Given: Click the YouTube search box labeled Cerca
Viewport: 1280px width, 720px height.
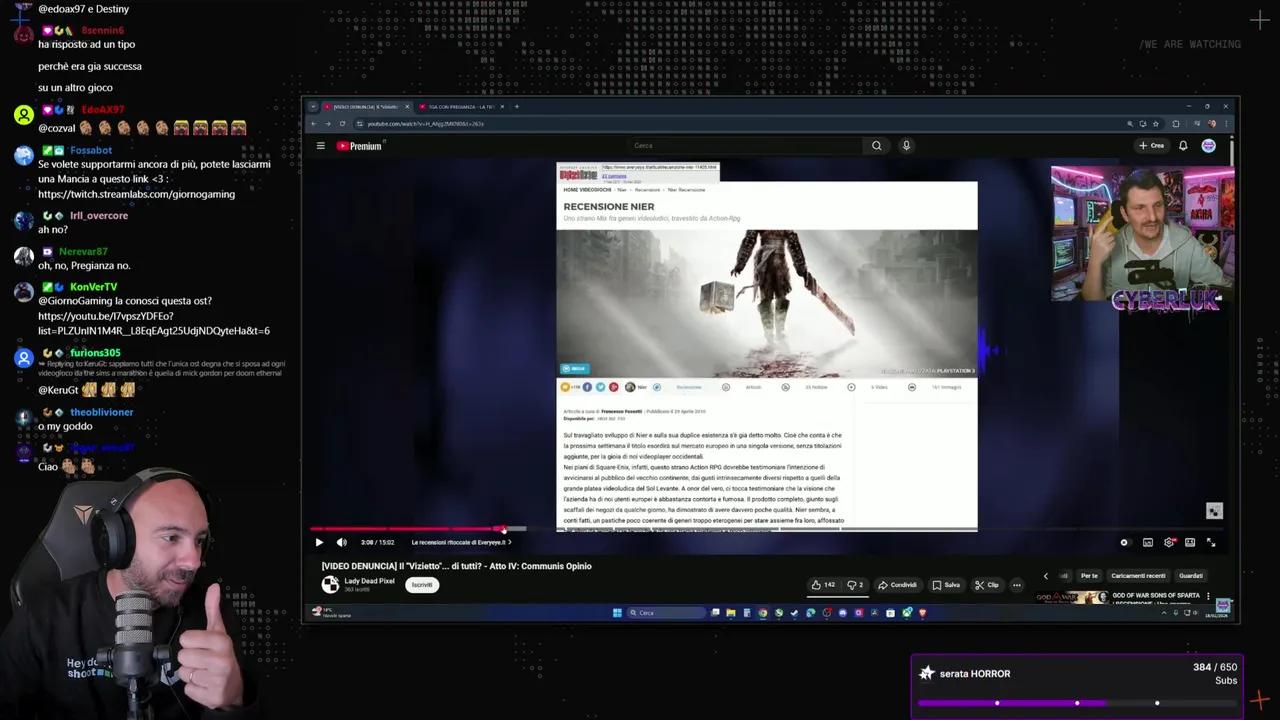Looking at the screenshot, I should coord(745,146).
